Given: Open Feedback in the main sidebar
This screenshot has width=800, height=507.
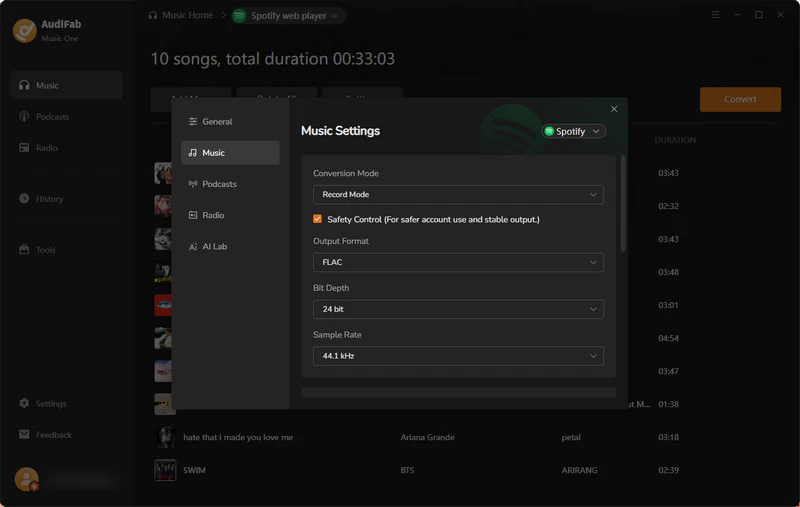Looking at the screenshot, I should [66, 435].
